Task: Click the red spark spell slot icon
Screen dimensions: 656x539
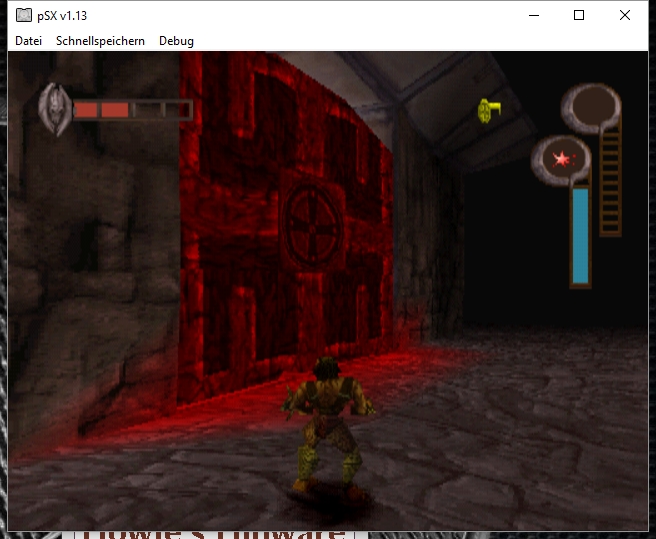Action: coord(561,159)
